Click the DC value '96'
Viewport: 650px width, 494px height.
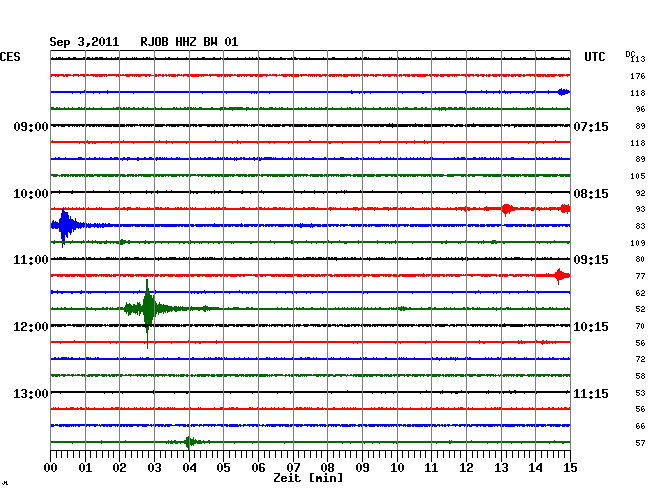click(x=640, y=109)
